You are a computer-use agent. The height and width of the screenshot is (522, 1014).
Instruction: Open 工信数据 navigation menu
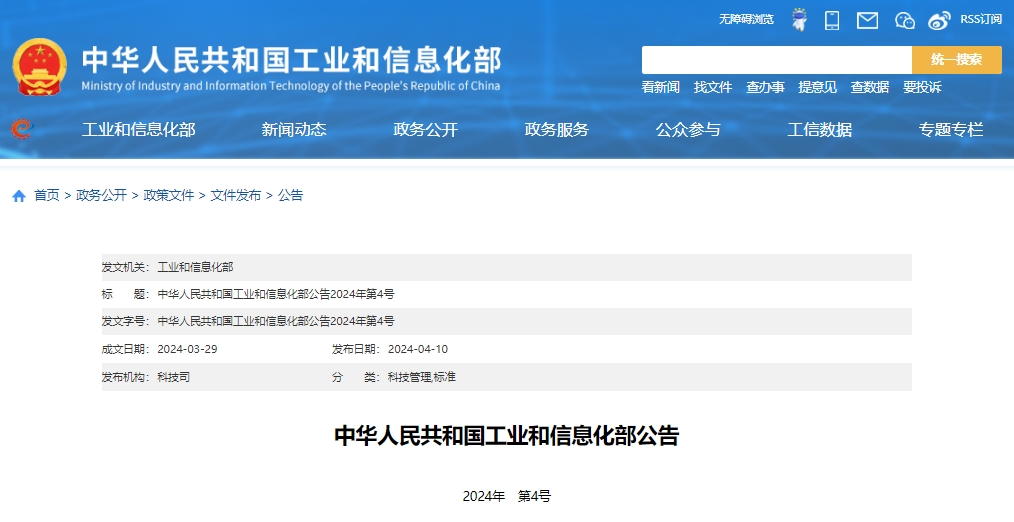[x=819, y=129]
